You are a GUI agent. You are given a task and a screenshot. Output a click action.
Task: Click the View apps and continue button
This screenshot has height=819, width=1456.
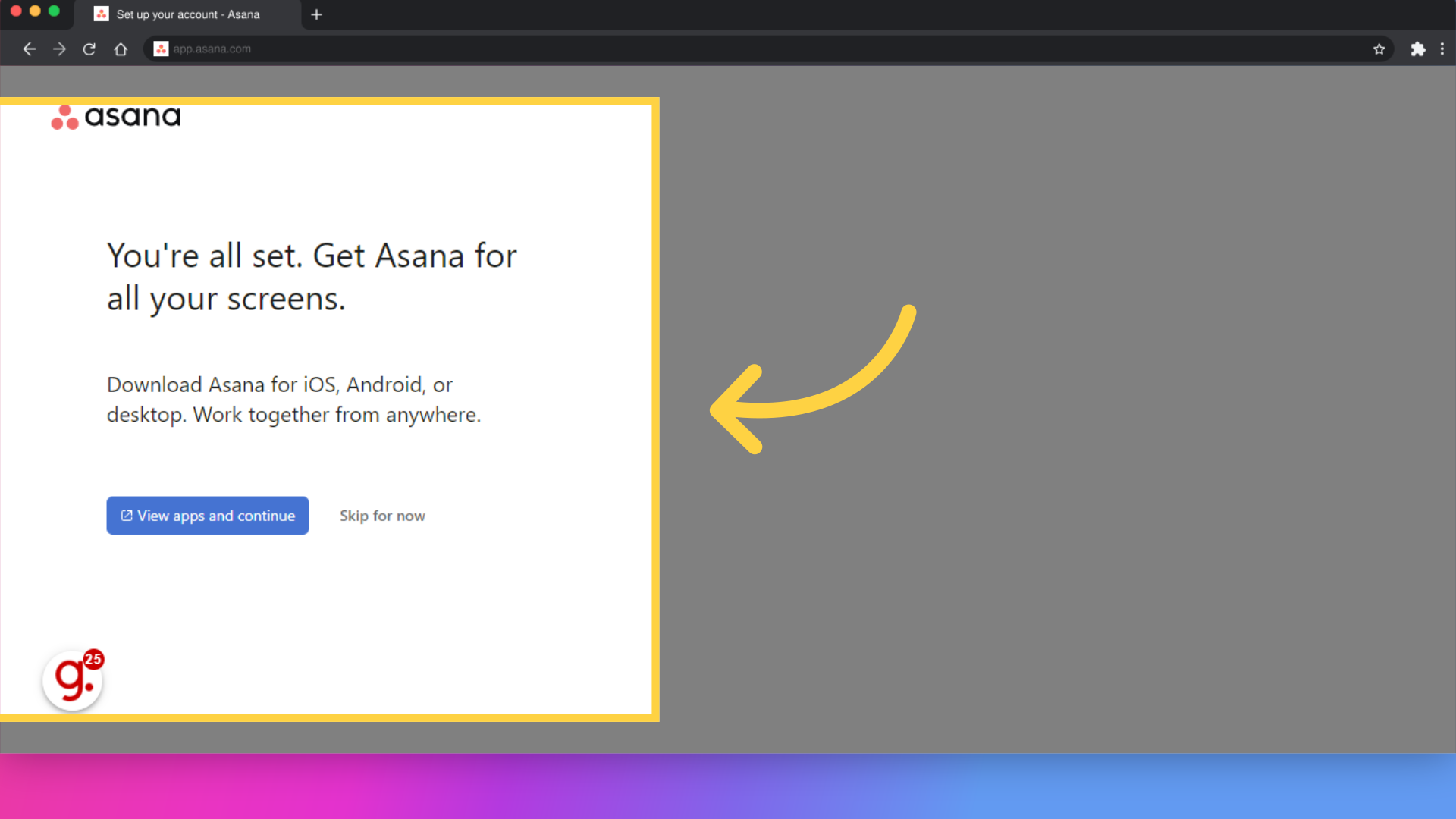(207, 515)
